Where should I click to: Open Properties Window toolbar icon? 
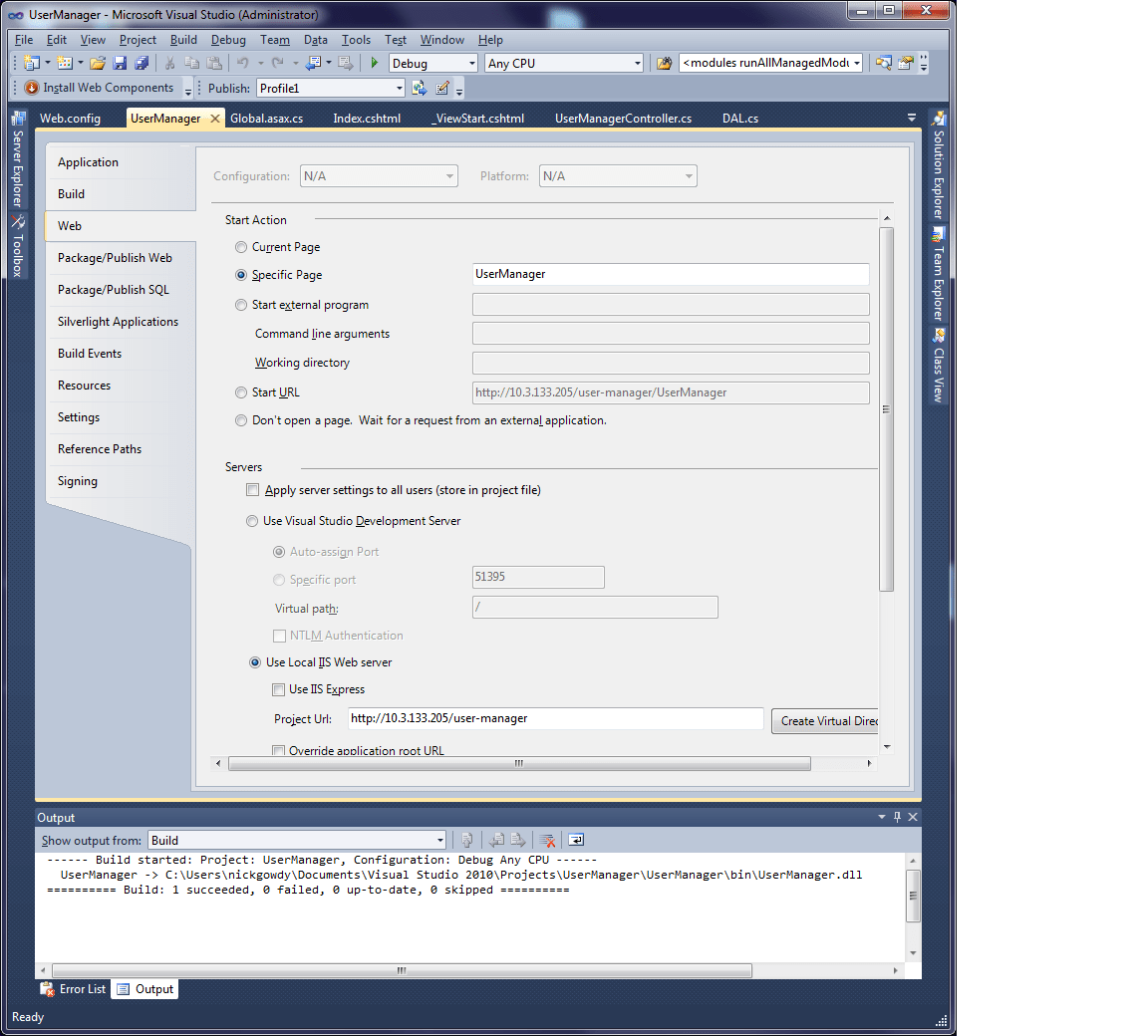click(x=906, y=63)
